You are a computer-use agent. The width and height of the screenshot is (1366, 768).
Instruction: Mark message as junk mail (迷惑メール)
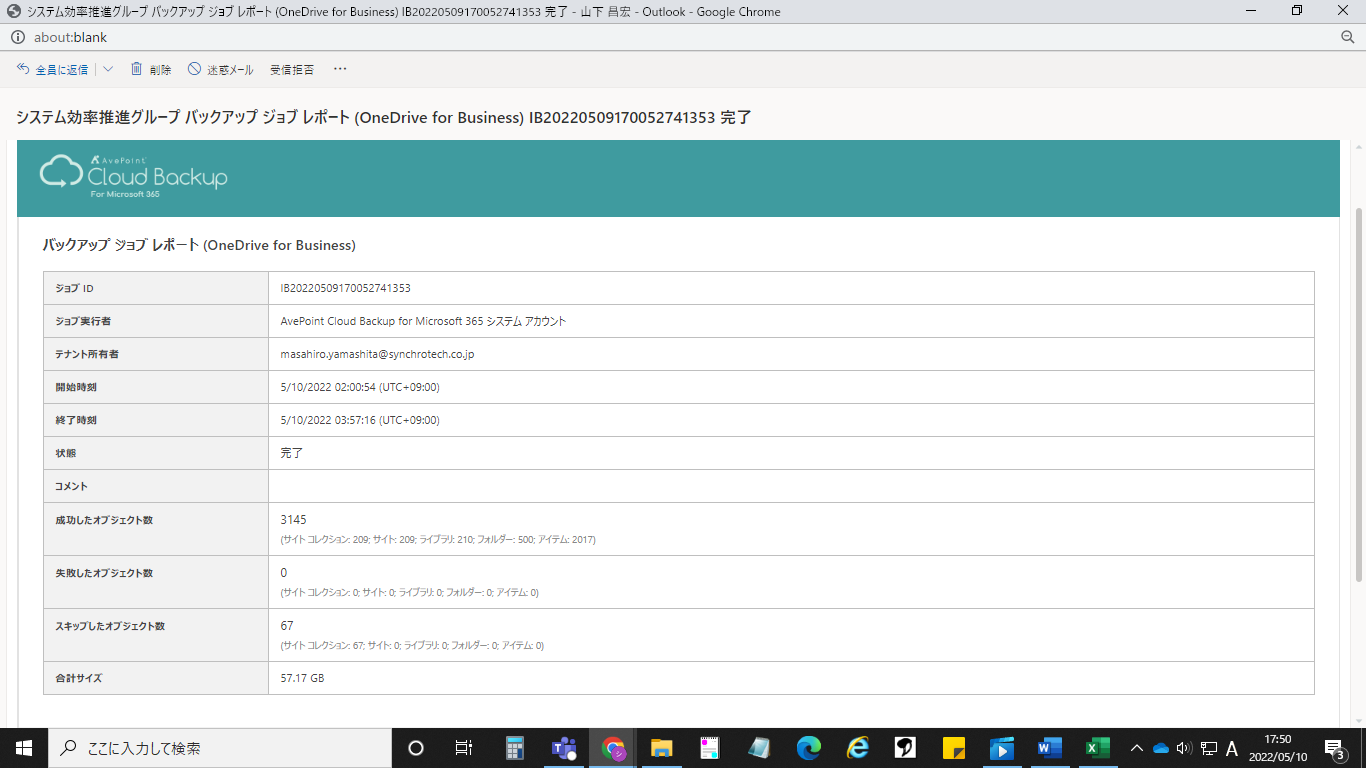click(220, 70)
